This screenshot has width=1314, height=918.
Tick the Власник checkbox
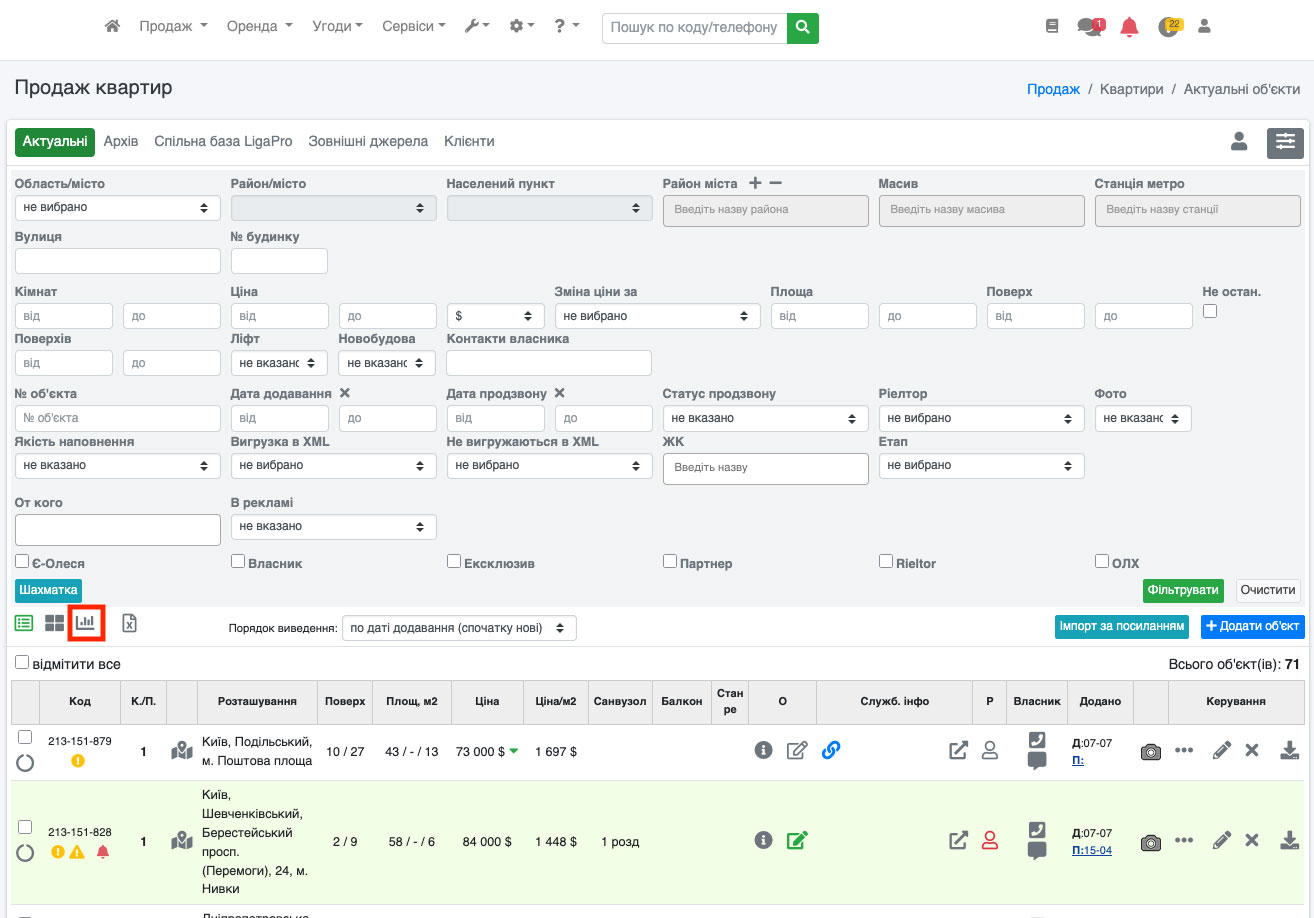(x=238, y=562)
